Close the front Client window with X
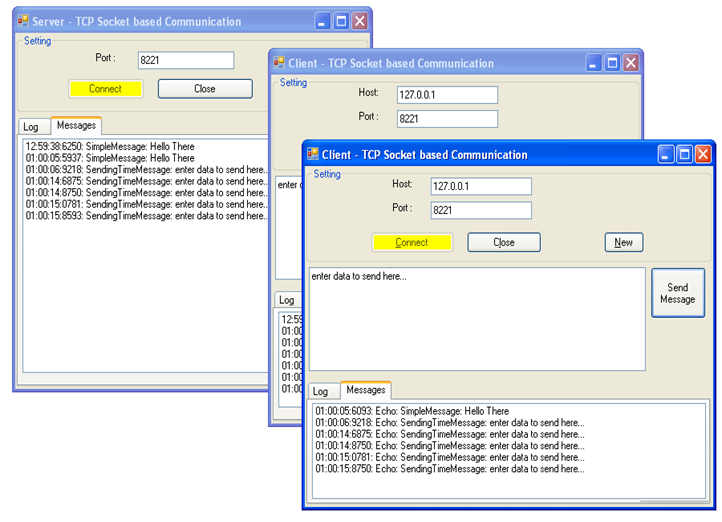This screenshot has height=522, width=722. click(x=703, y=154)
